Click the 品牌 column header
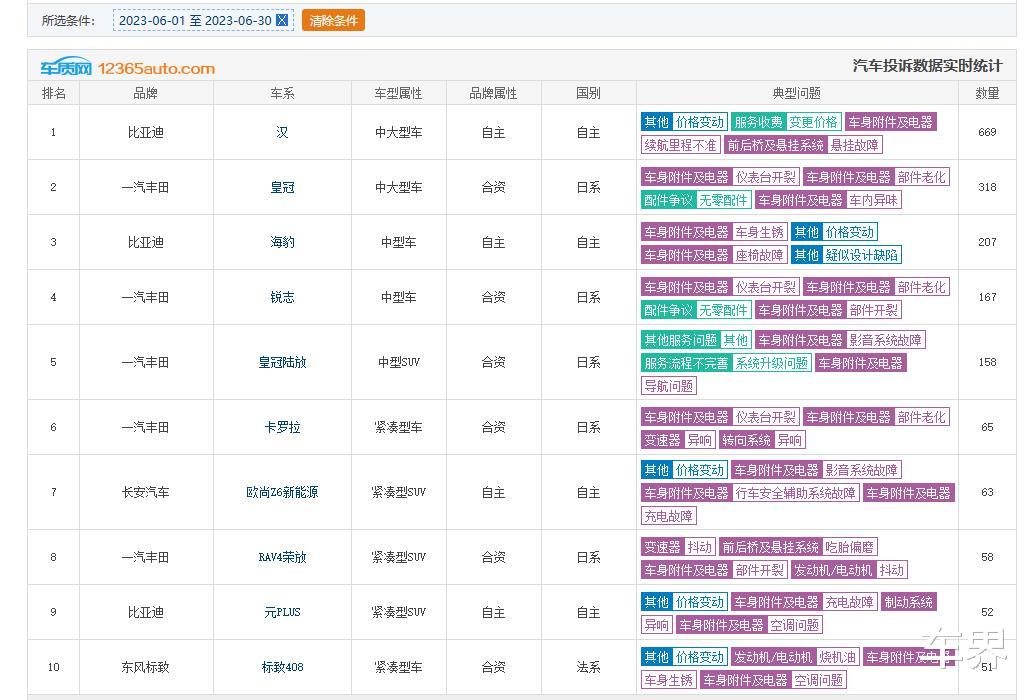This screenshot has width=1031, height=700. tap(145, 93)
